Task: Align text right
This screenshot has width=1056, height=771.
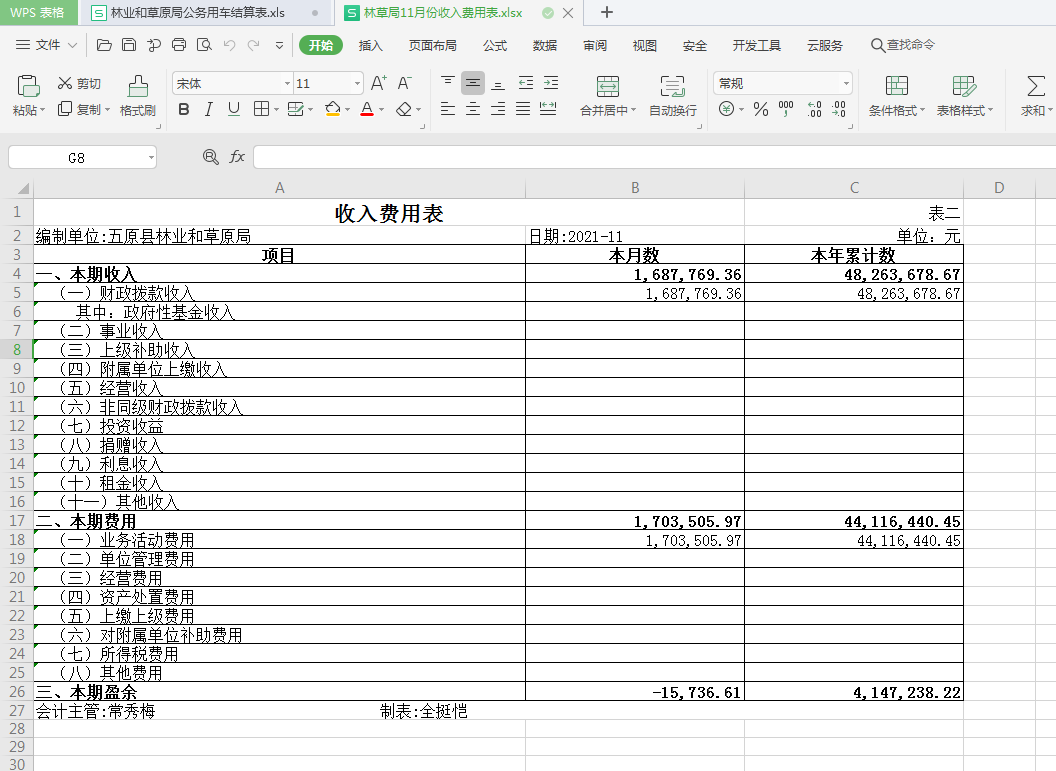Action: [x=498, y=109]
